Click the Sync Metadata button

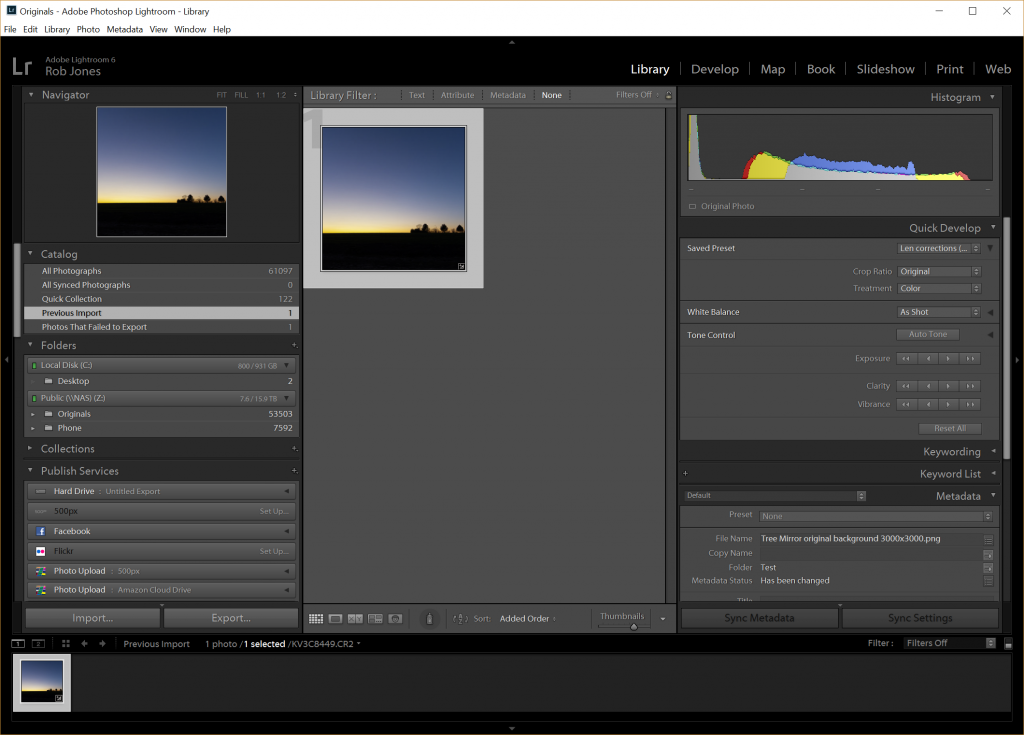click(759, 618)
